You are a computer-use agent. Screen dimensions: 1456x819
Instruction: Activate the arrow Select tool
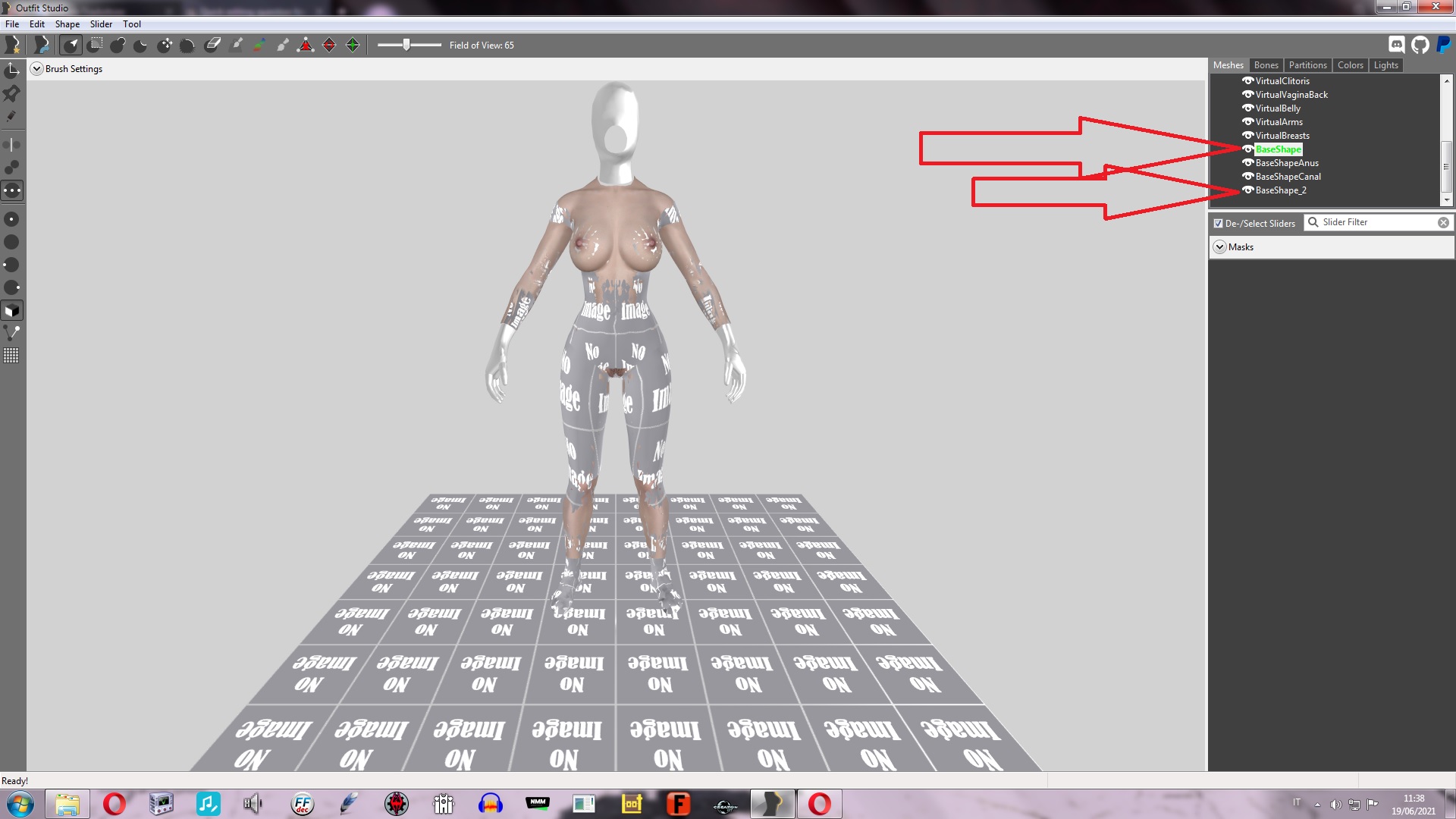click(x=71, y=45)
